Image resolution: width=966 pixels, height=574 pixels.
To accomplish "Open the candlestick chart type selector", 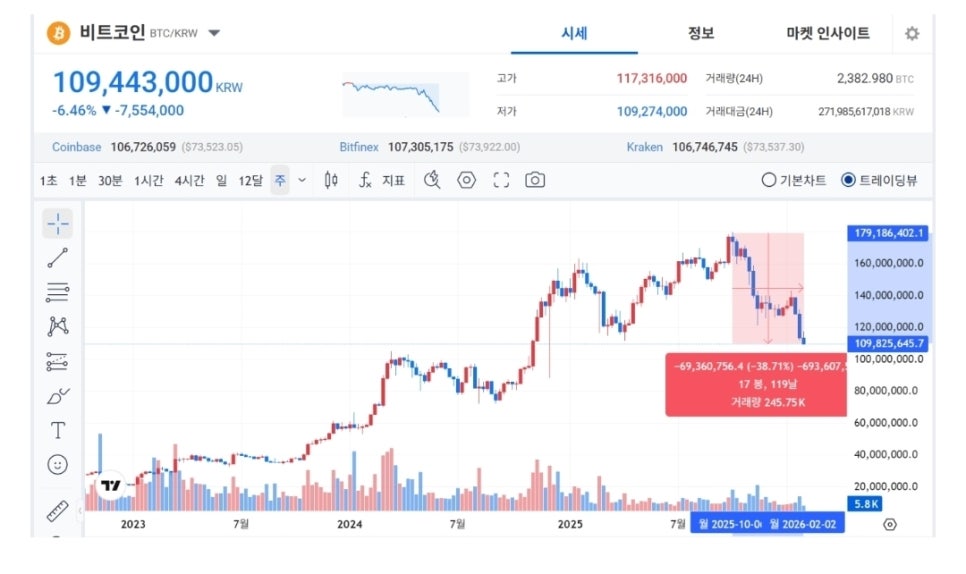I will (331, 180).
